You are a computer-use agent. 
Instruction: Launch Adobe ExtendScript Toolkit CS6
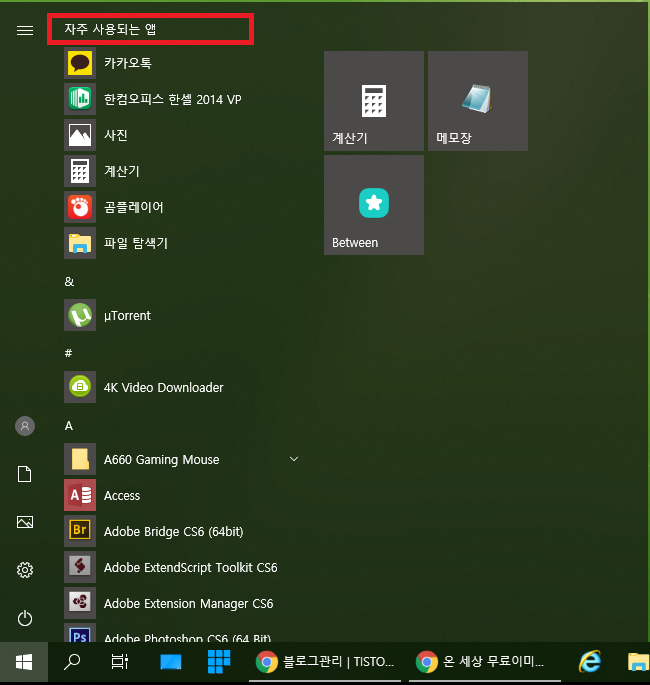181,567
